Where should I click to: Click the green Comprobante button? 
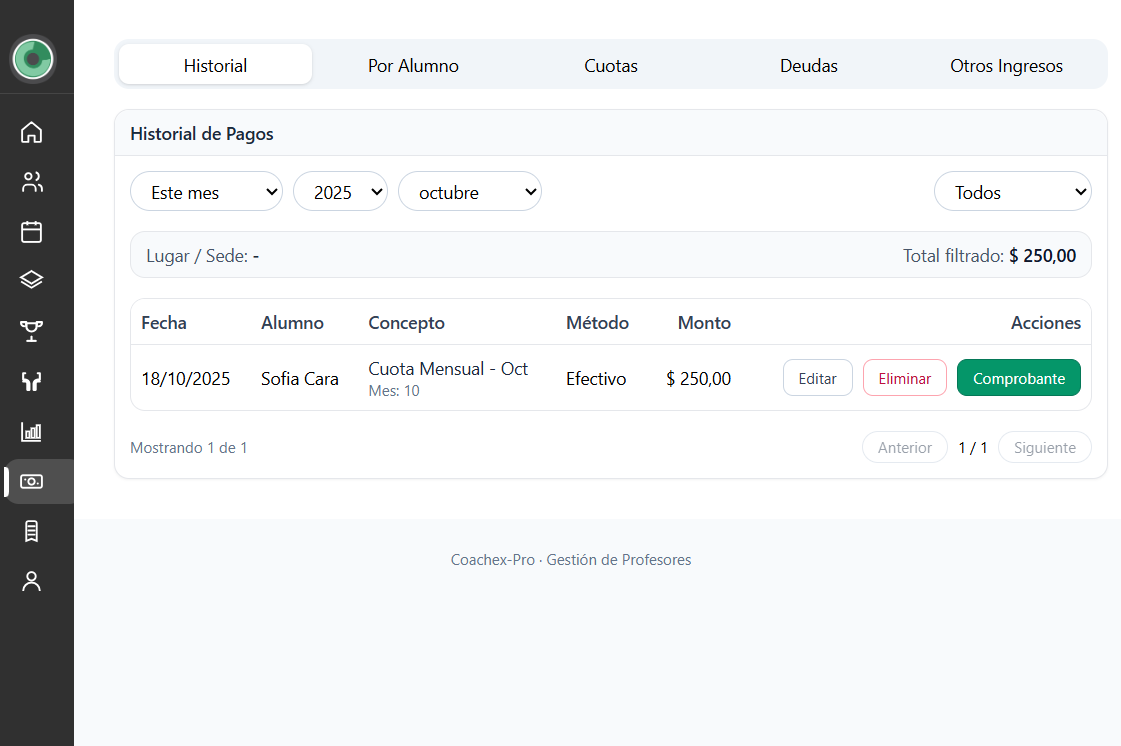point(1018,378)
